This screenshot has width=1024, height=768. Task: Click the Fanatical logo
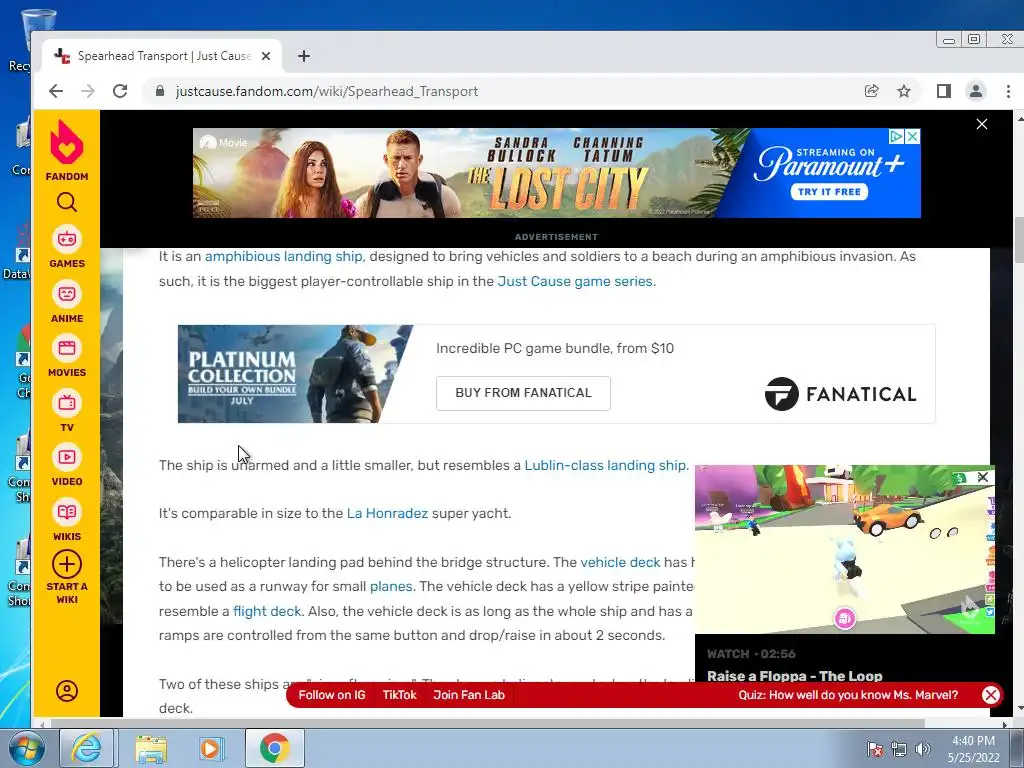840,394
